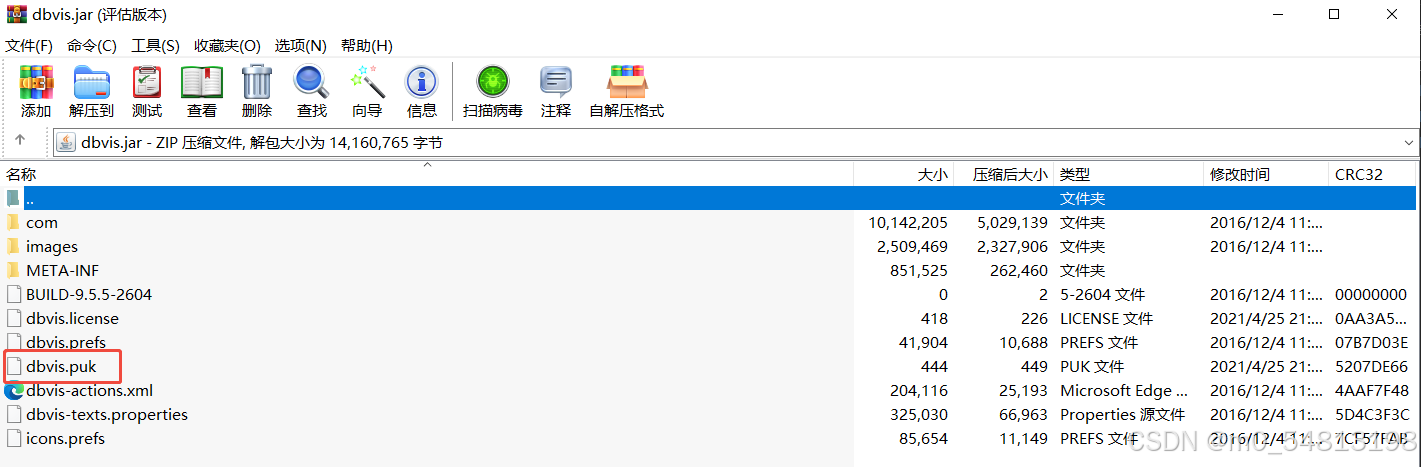Click the CRC32 value 4AAF7F48
Screen dimensions: 1421x467
(1371, 390)
